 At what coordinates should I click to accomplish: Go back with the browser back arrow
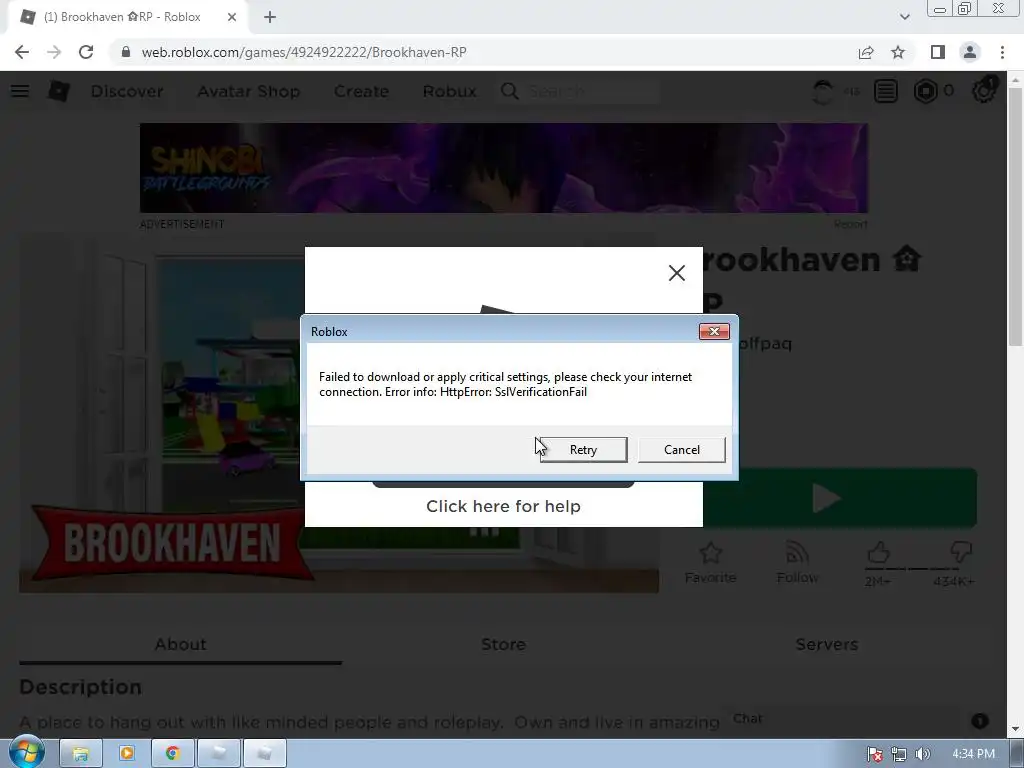[22, 52]
